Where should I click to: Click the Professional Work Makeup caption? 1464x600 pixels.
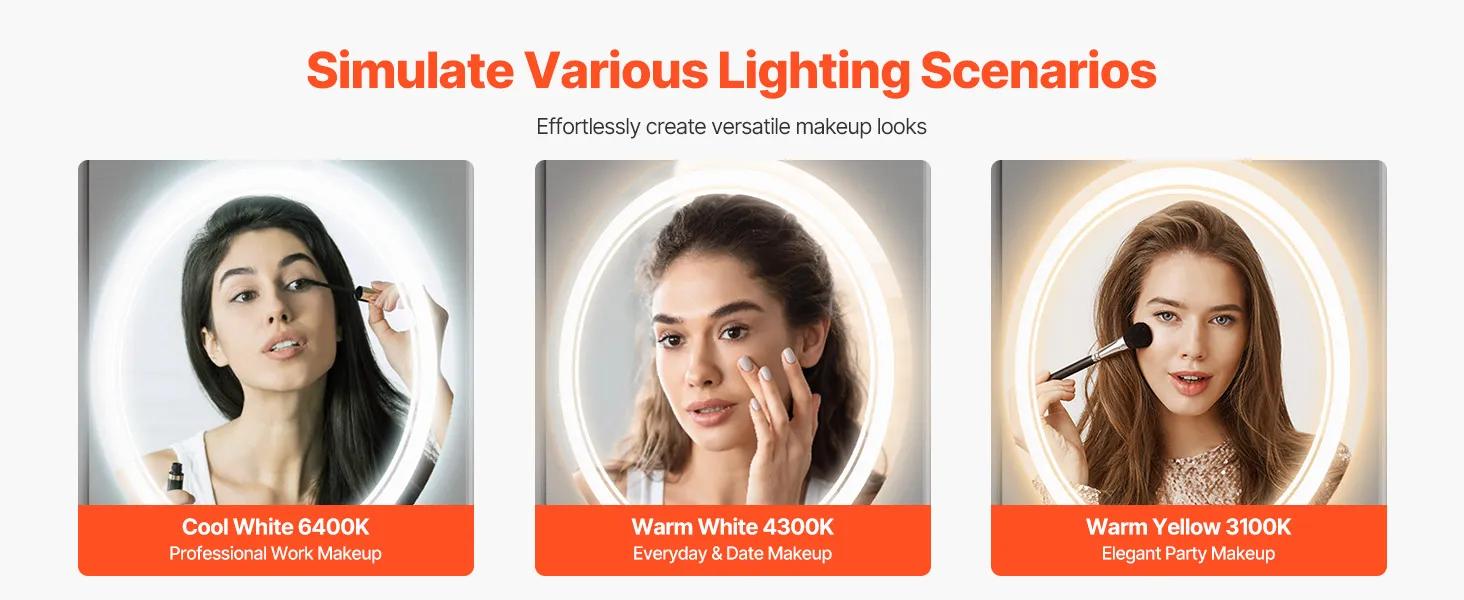pos(275,553)
